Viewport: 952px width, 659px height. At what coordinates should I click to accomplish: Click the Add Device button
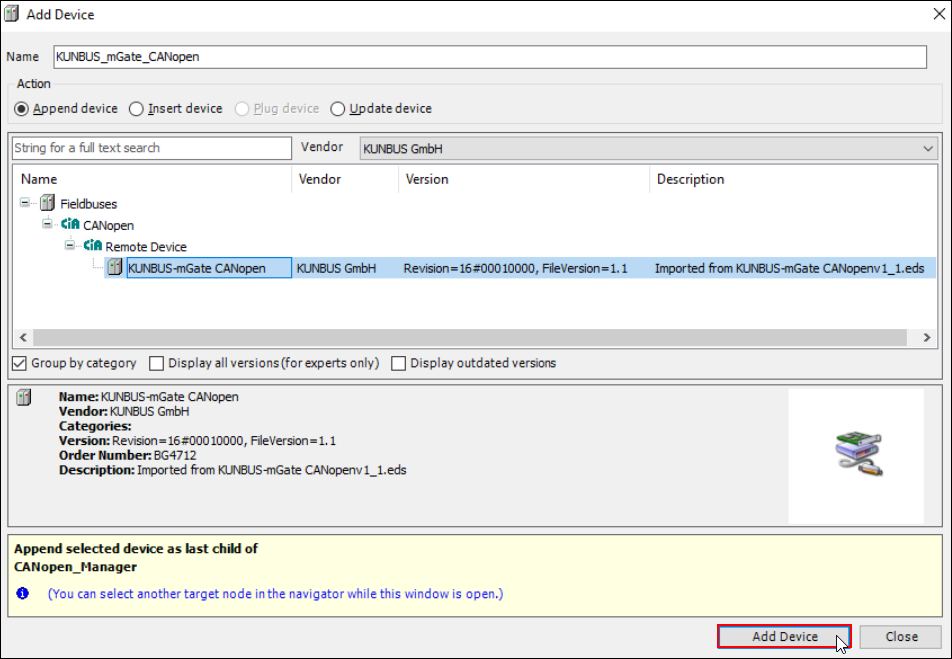click(784, 637)
